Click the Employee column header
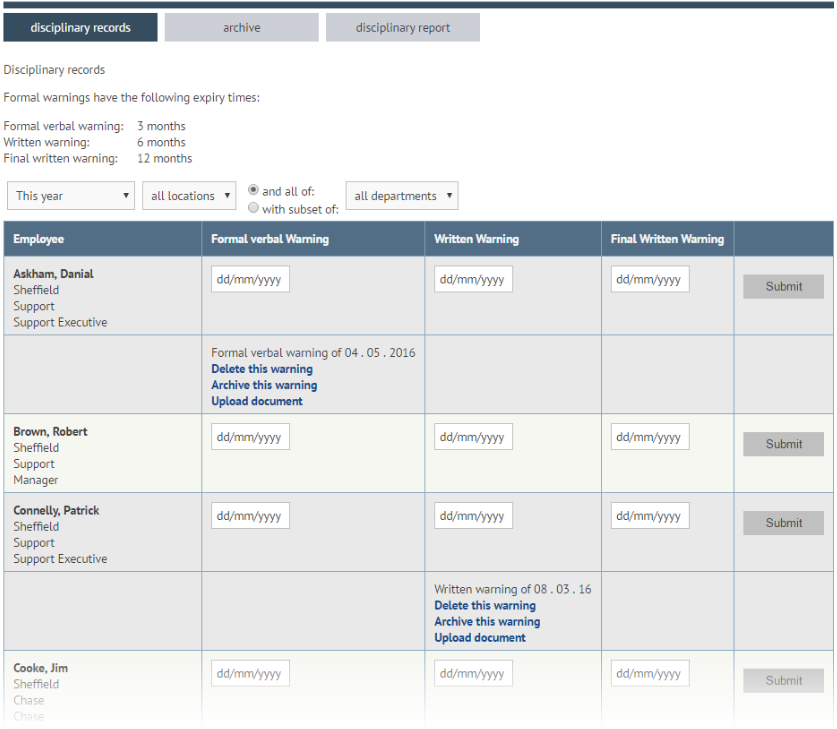The height and width of the screenshot is (729, 837). (102, 239)
